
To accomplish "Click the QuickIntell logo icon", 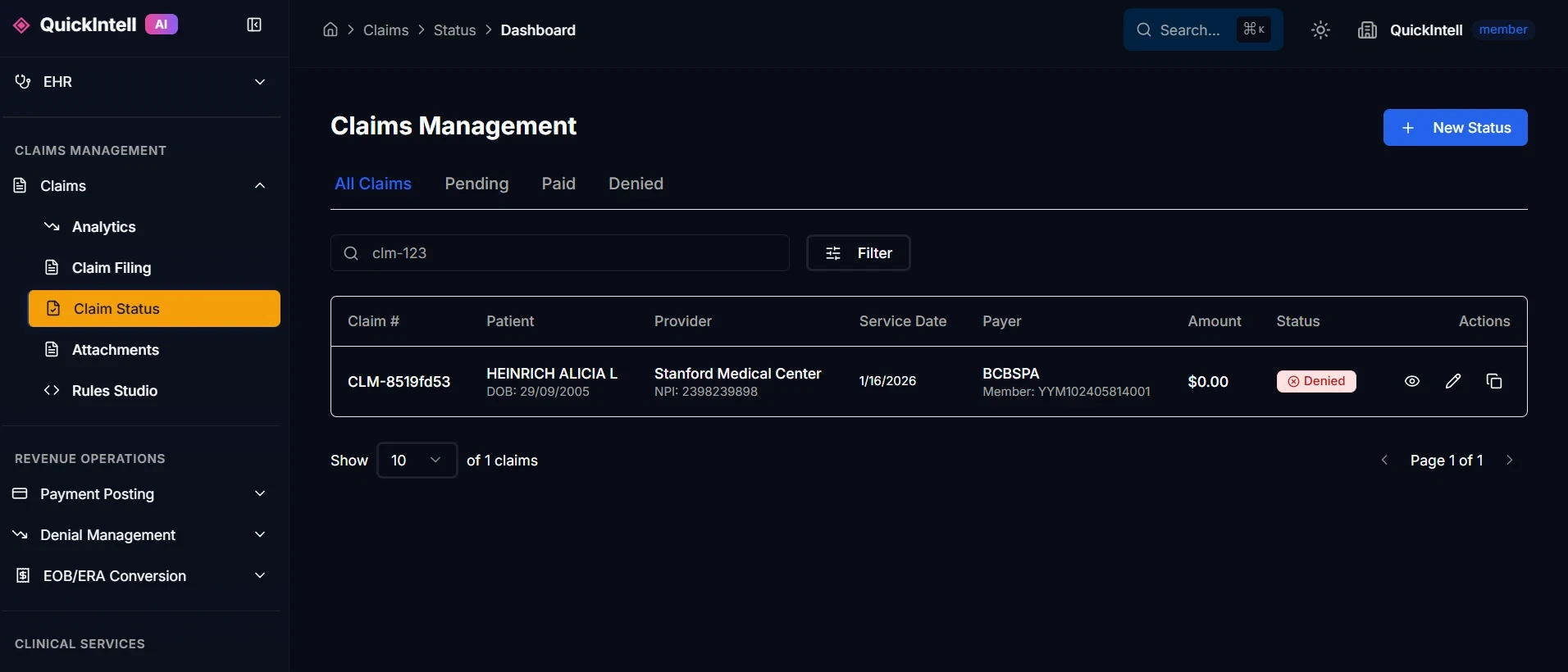I will click(x=21, y=25).
